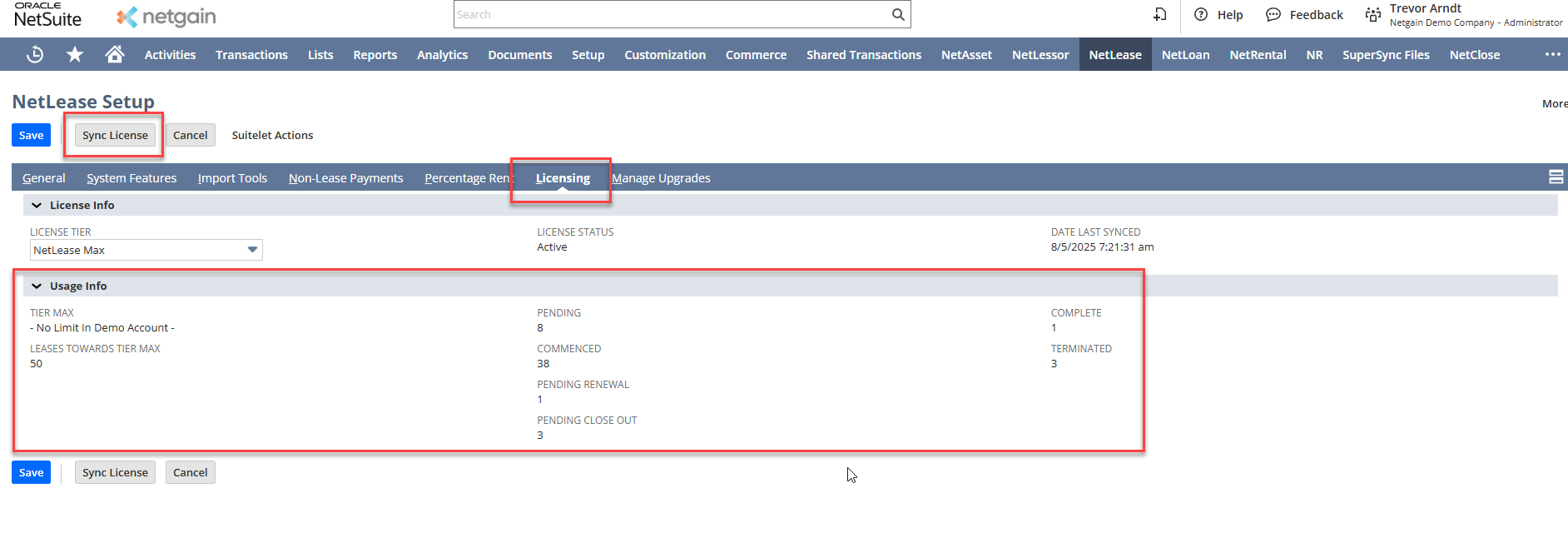
Task: Open the Documents menu
Action: coord(519,55)
